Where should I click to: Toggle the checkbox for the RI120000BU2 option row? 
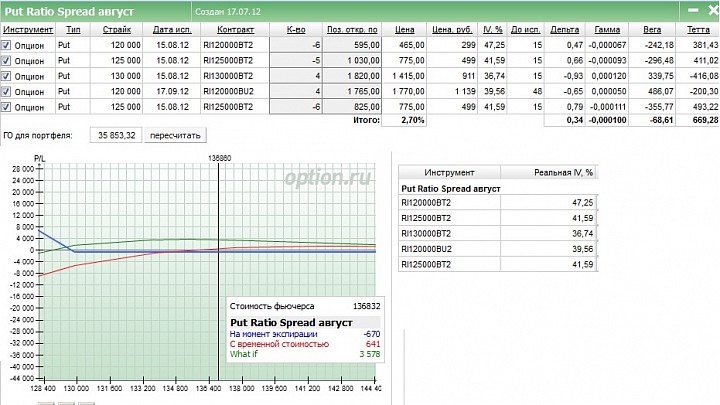pyautogui.click(x=6, y=91)
